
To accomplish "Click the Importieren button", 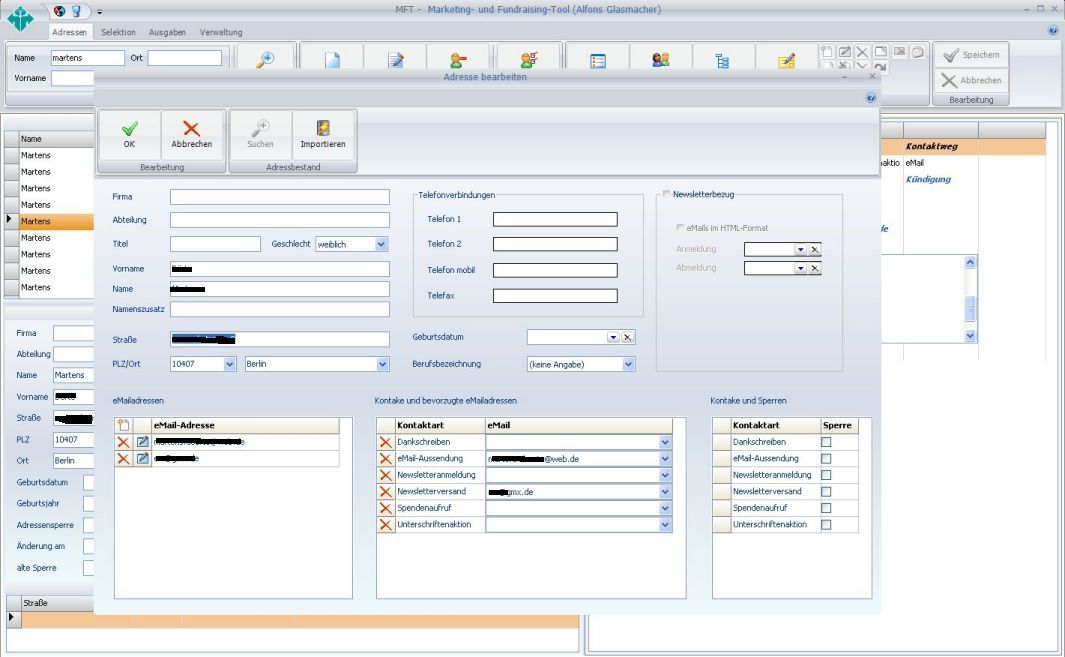I will point(323,135).
